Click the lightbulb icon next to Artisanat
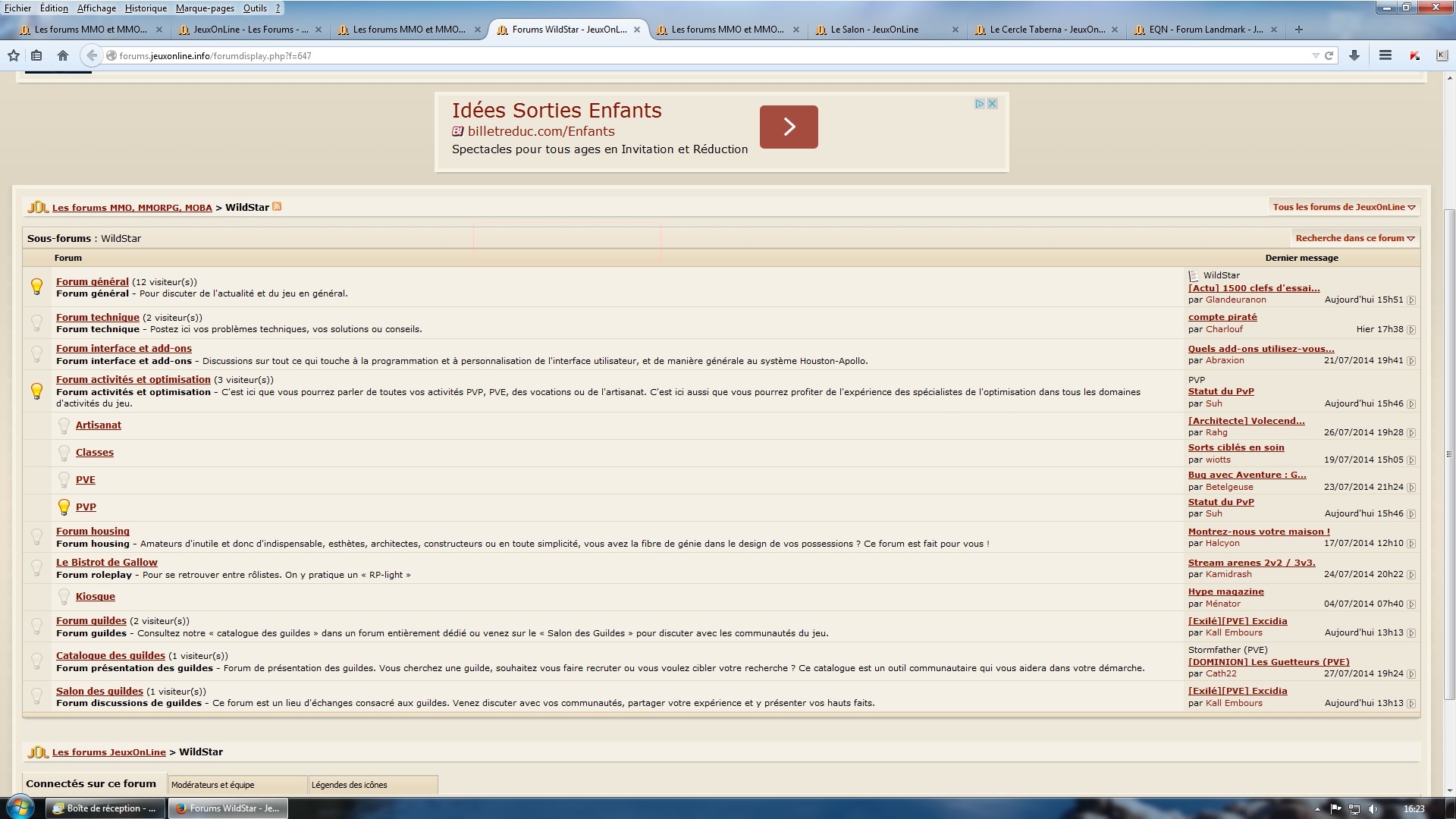Viewport: 1456px width, 819px height. pos(64,425)
